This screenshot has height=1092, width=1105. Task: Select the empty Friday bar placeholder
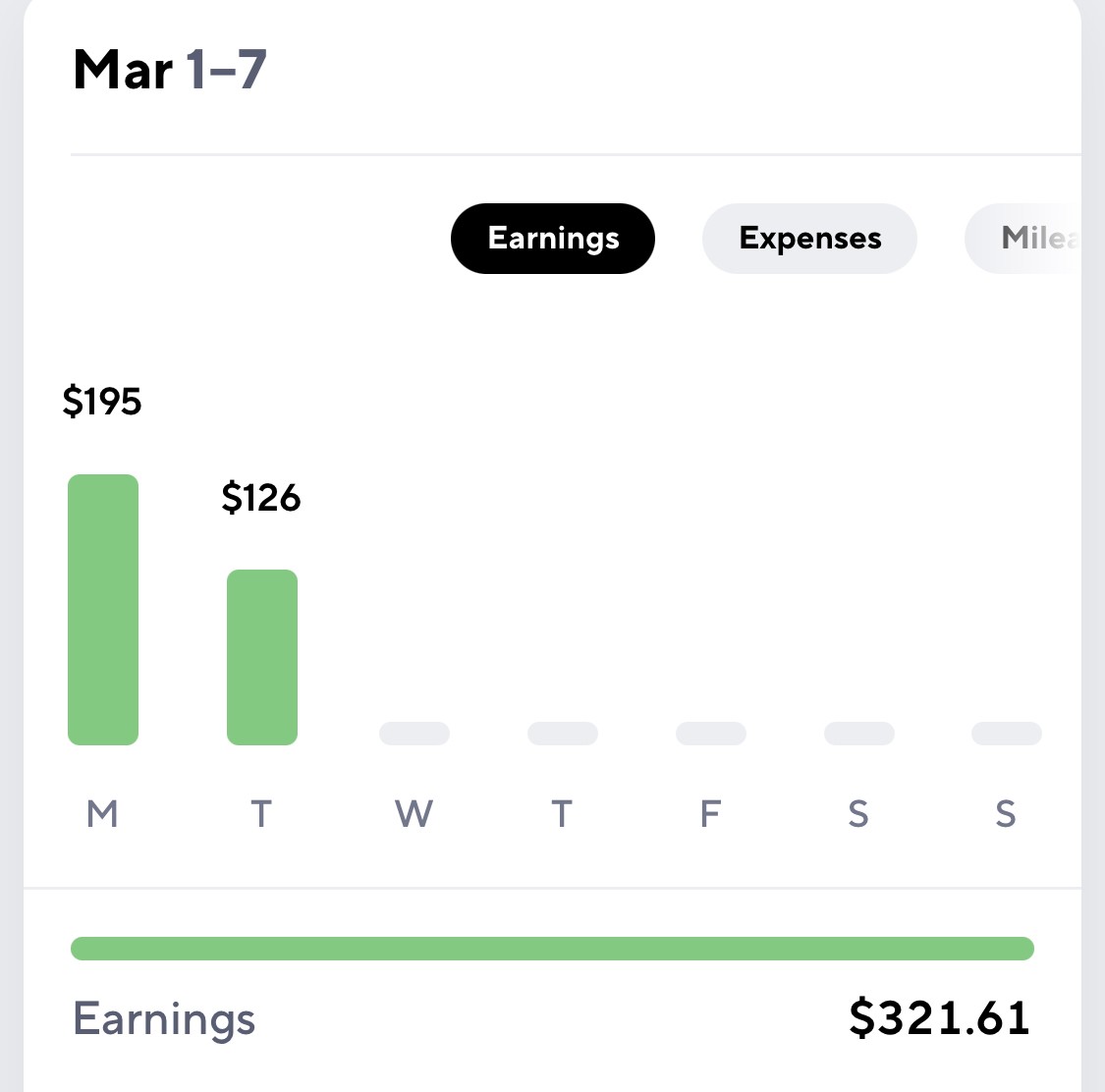click(x=711, y=734)
